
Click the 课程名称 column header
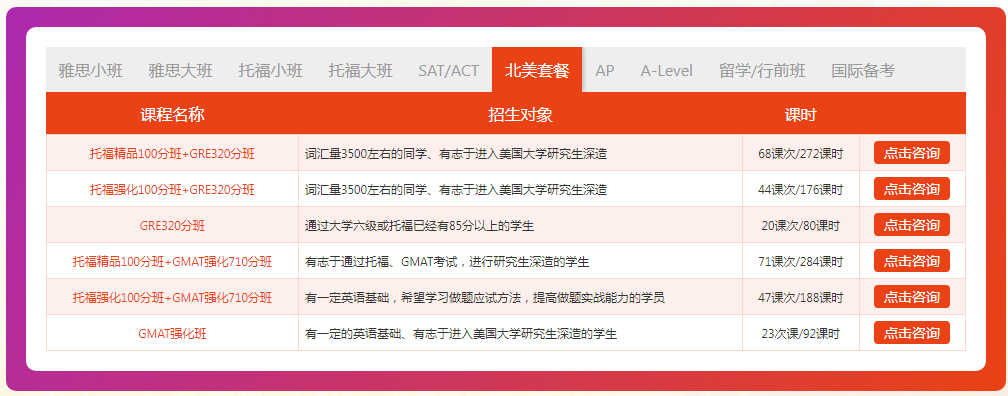(172, 114)
